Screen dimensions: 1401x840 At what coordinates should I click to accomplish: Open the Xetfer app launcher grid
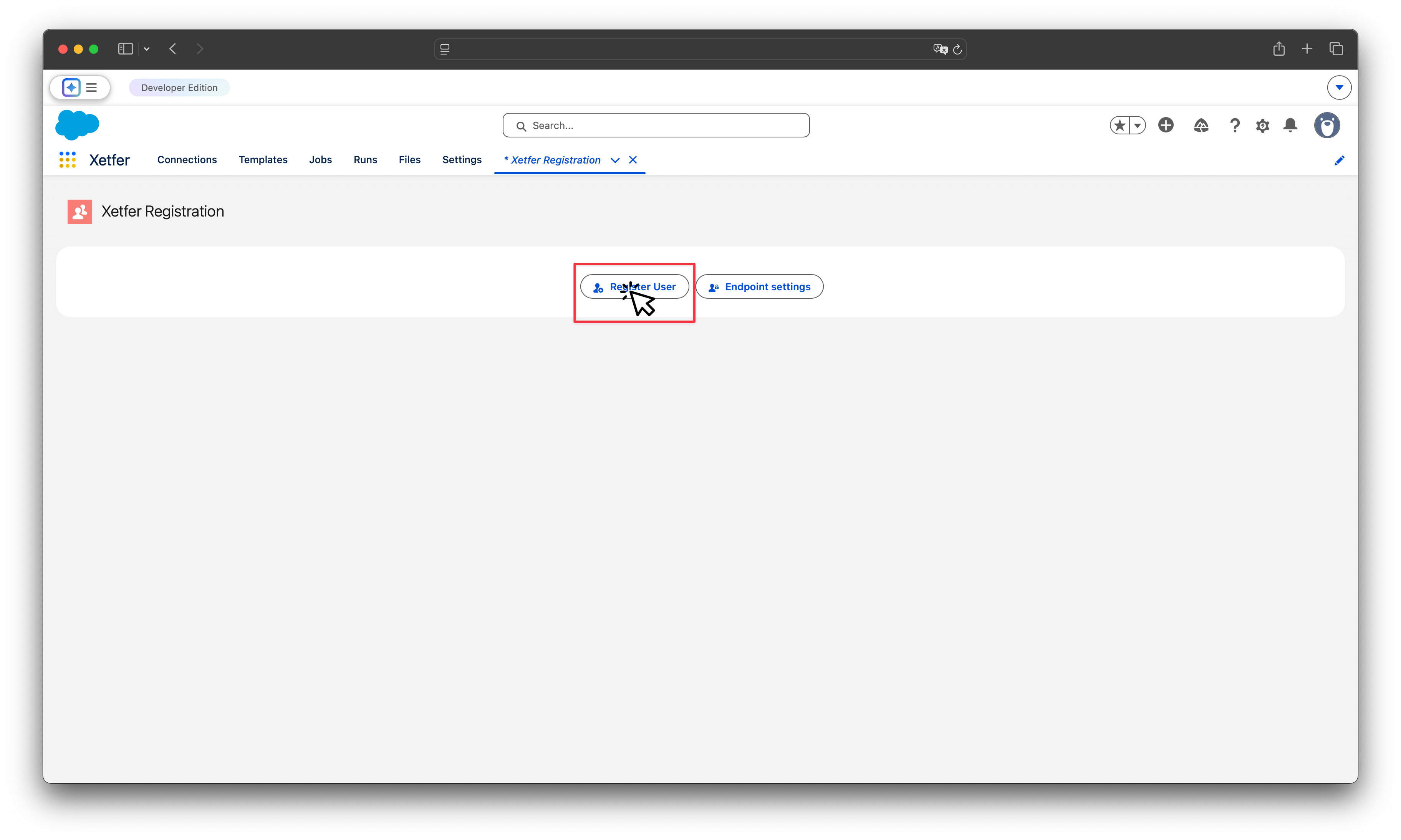67,160
